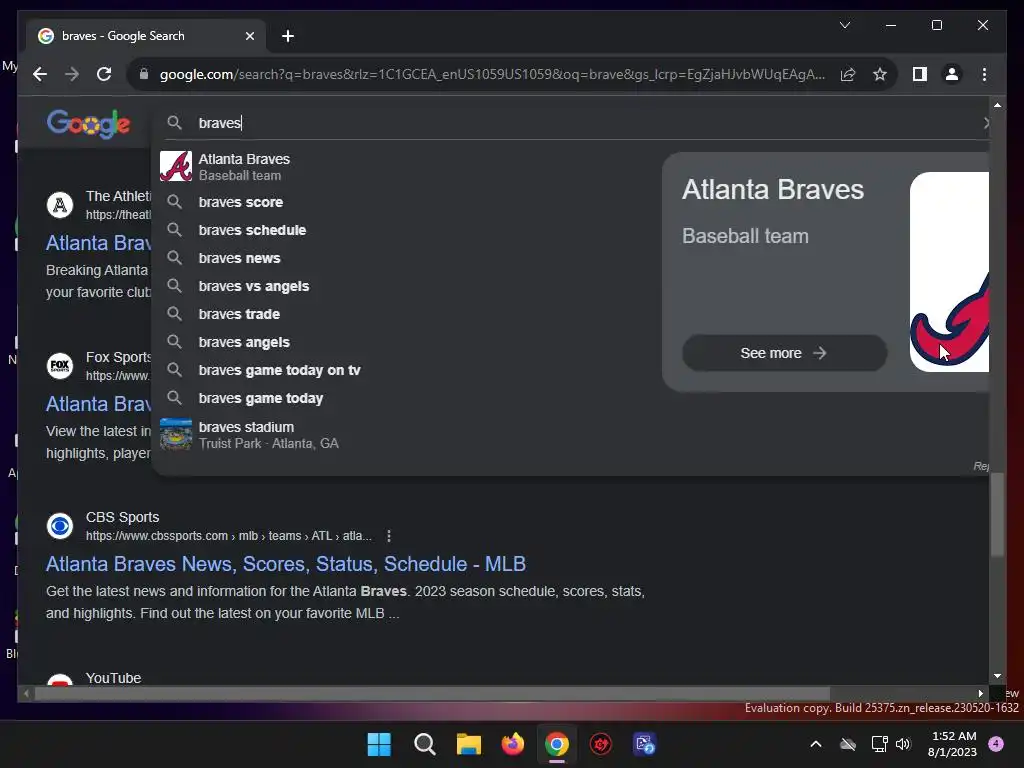Open the CBS Sports result options menu
The height and width of the screenshot is (768, 1024).
[x=389, y=536]
